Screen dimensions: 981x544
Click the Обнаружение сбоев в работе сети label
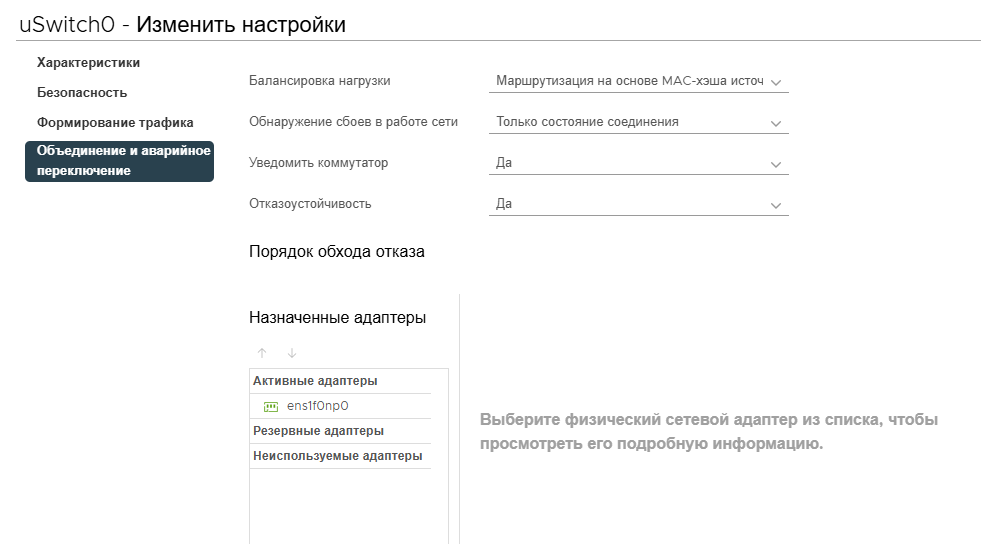pyautogui.click(x=353, y=122)
